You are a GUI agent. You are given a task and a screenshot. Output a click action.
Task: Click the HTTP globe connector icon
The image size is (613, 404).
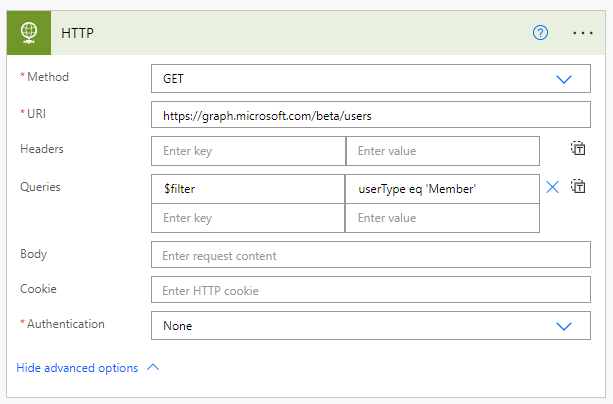(x=32, y=32)
